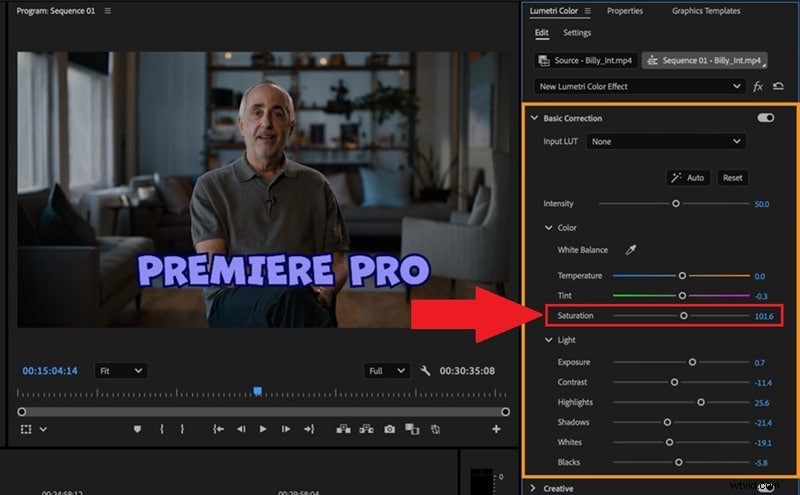The height and width of the screenshot is (495, 800).
Task: Click the Reset button
Action: (733, 178)
